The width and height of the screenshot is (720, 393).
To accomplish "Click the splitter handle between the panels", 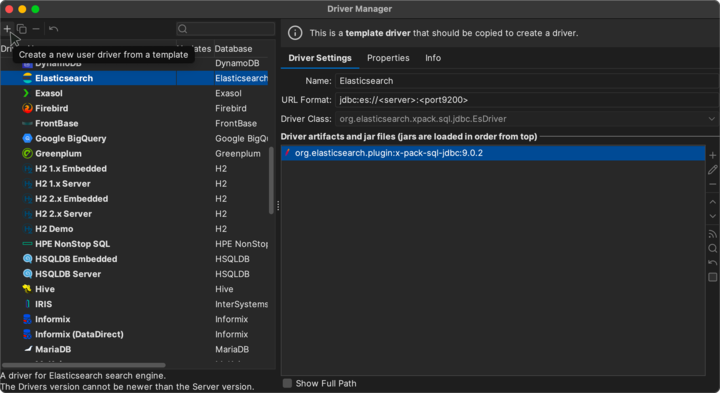I will 278,206.
